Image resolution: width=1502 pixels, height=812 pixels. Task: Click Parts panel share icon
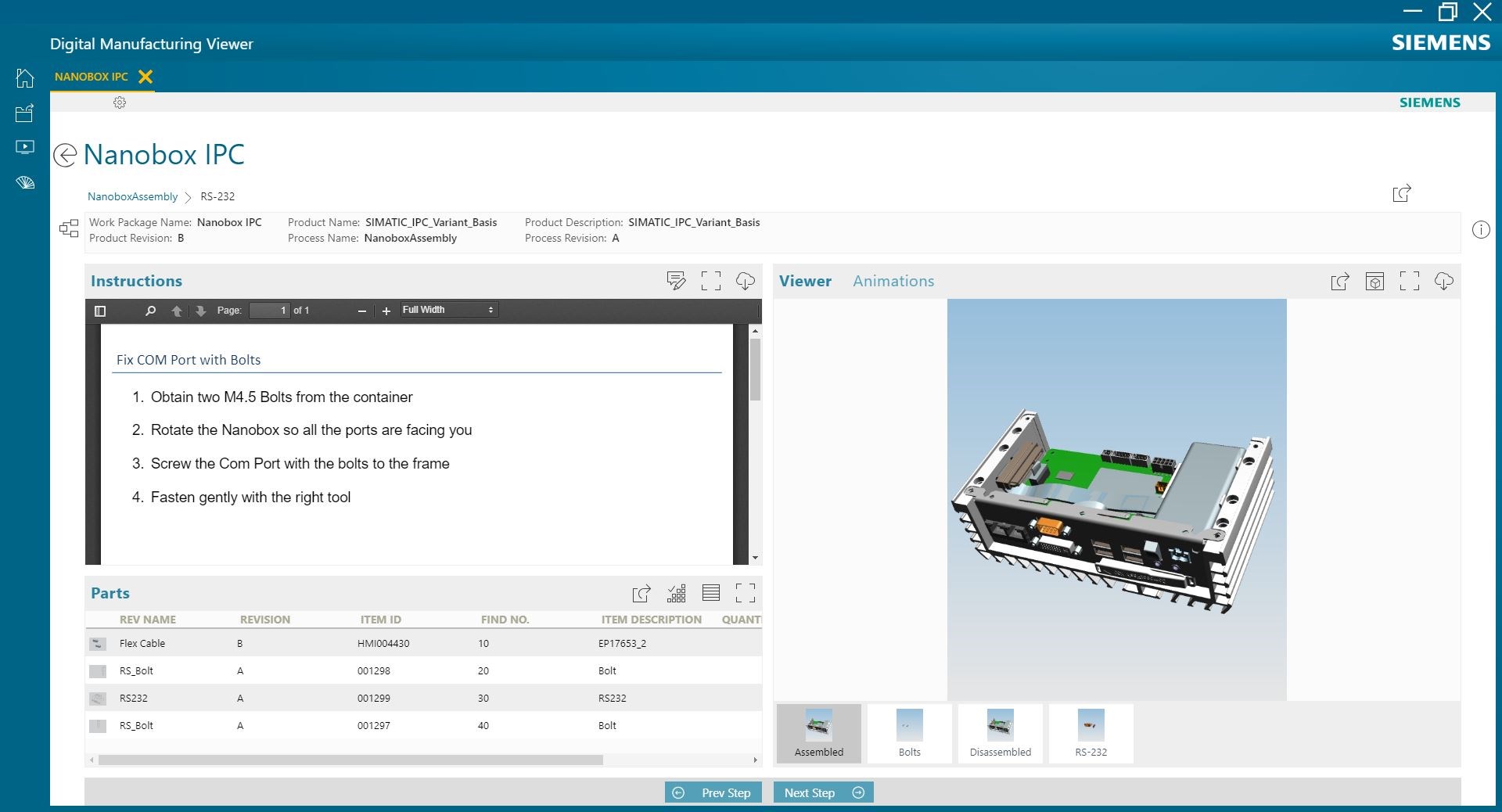(x=641, y=594)
